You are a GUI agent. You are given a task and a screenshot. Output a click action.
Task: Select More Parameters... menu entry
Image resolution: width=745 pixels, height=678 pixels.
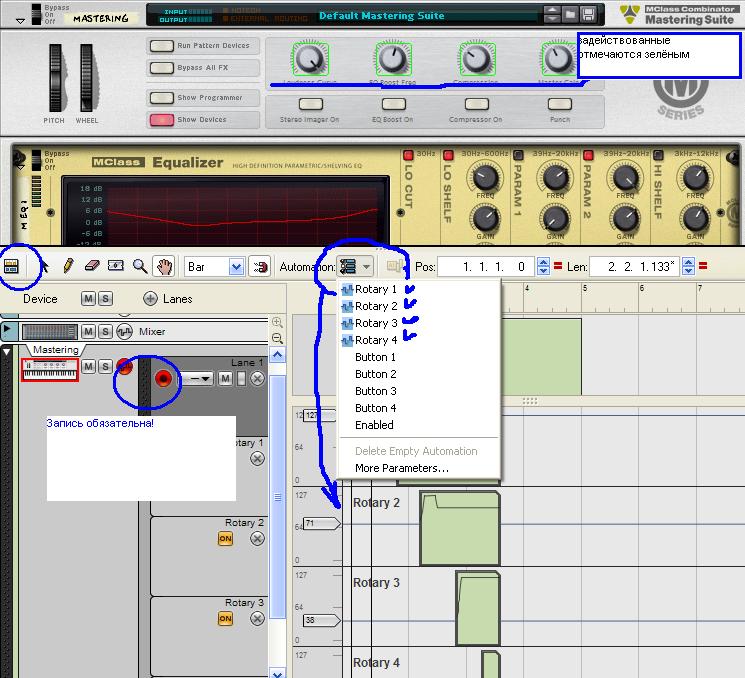[401, 468]
